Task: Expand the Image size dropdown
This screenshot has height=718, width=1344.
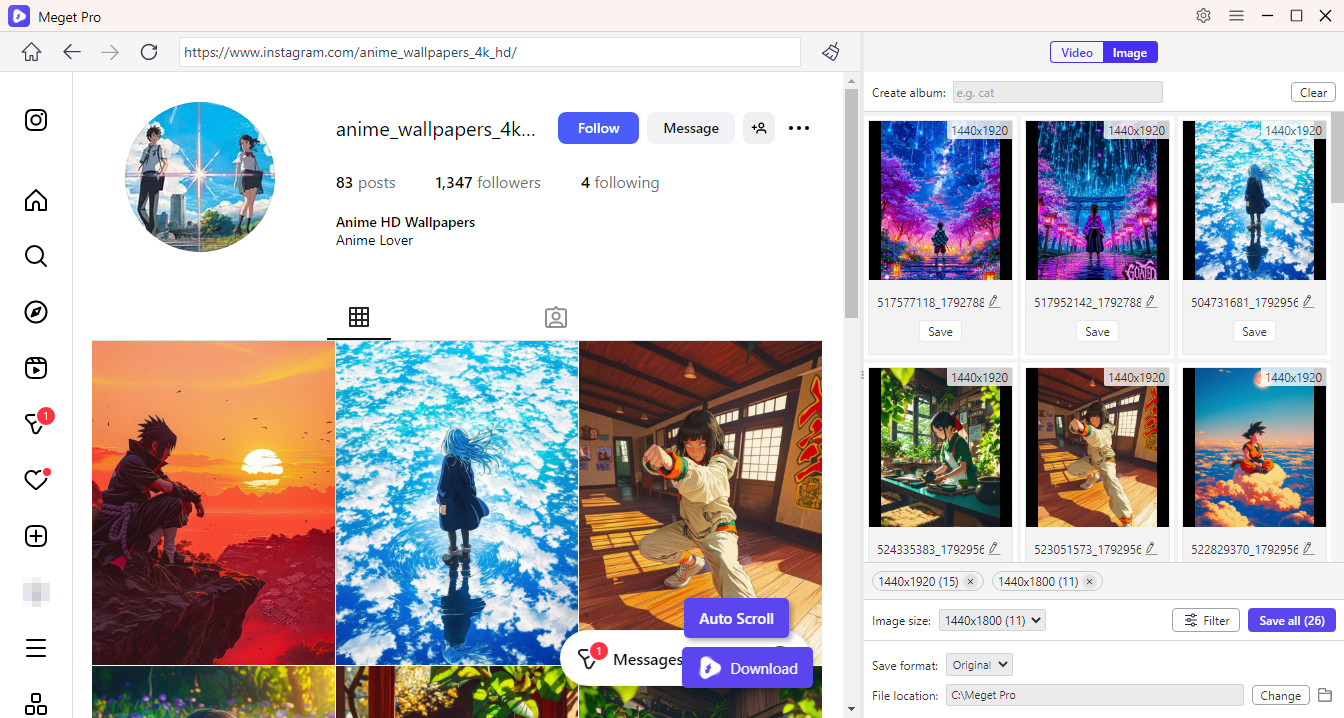Action: tap(992, 621)
